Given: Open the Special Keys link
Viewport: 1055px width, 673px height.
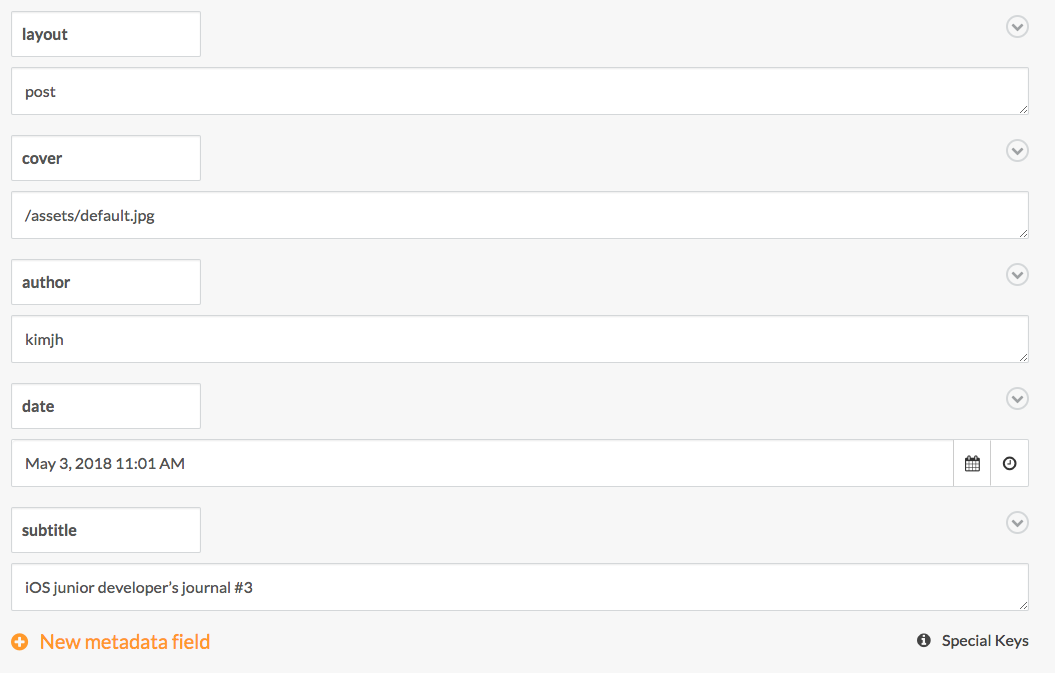Looking at the screenshot, I should click(985, 641).
